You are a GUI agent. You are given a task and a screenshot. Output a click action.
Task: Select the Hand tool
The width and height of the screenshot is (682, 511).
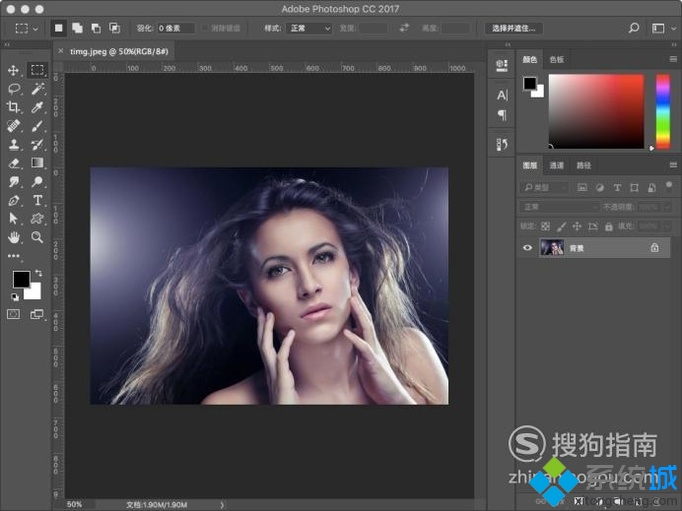[x=13, y=237]
